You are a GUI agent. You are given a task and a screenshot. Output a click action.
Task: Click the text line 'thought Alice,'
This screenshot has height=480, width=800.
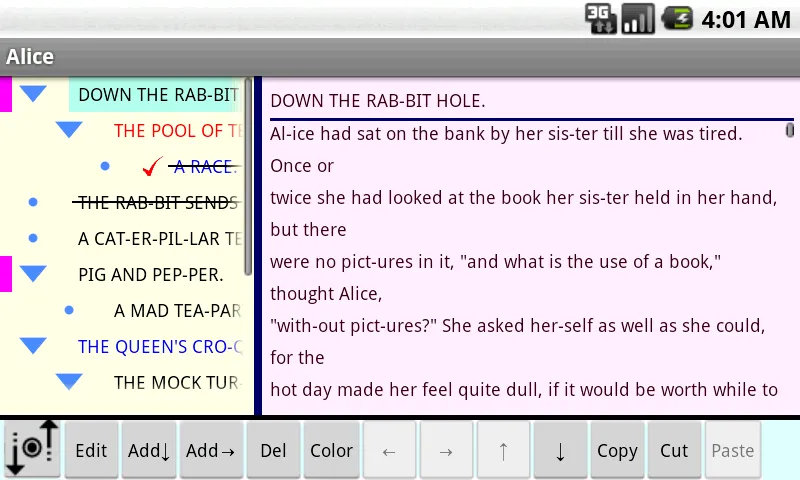pyautogui.click(x=326, y=294)
